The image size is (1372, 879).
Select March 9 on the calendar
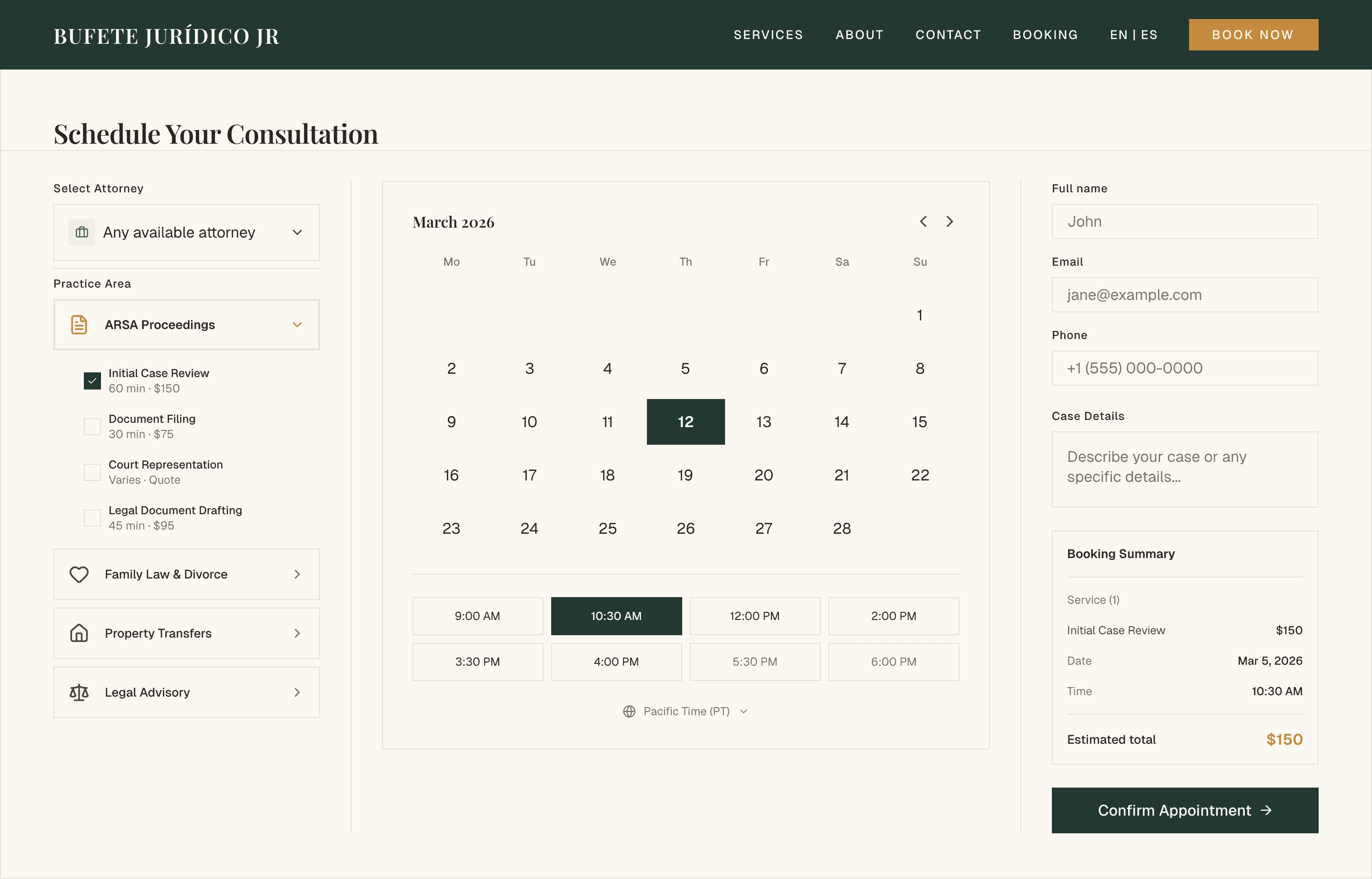452,422
